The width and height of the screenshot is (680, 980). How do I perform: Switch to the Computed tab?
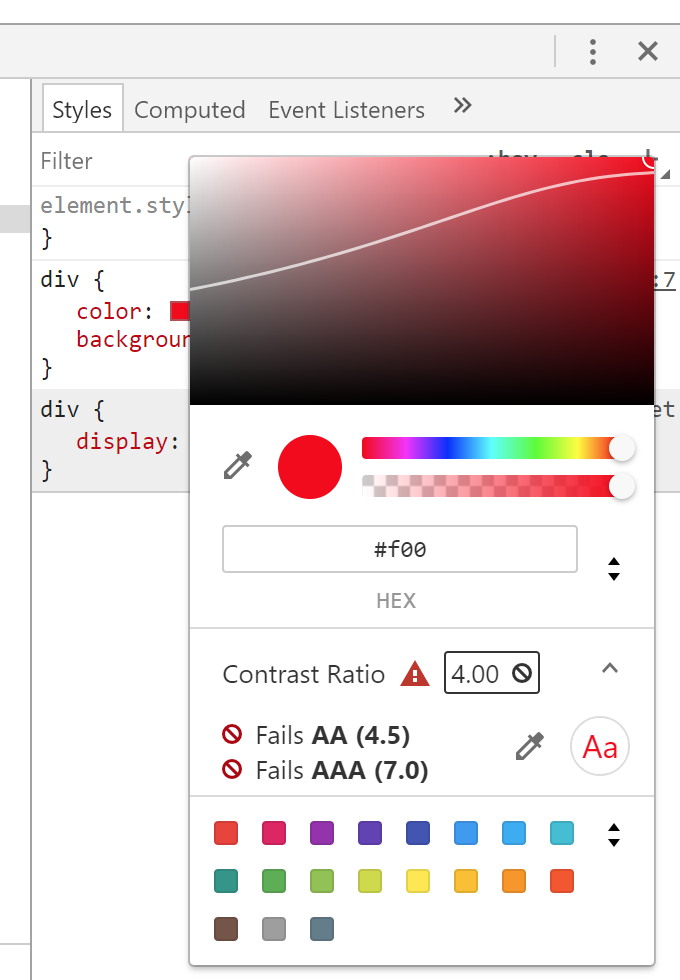click(x=190, y=110)
